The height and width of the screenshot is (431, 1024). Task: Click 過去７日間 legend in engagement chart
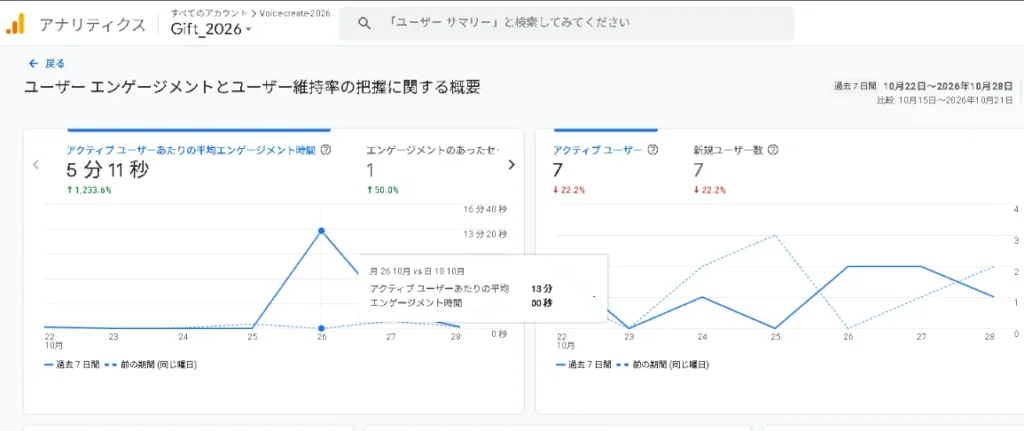(71, 364)
